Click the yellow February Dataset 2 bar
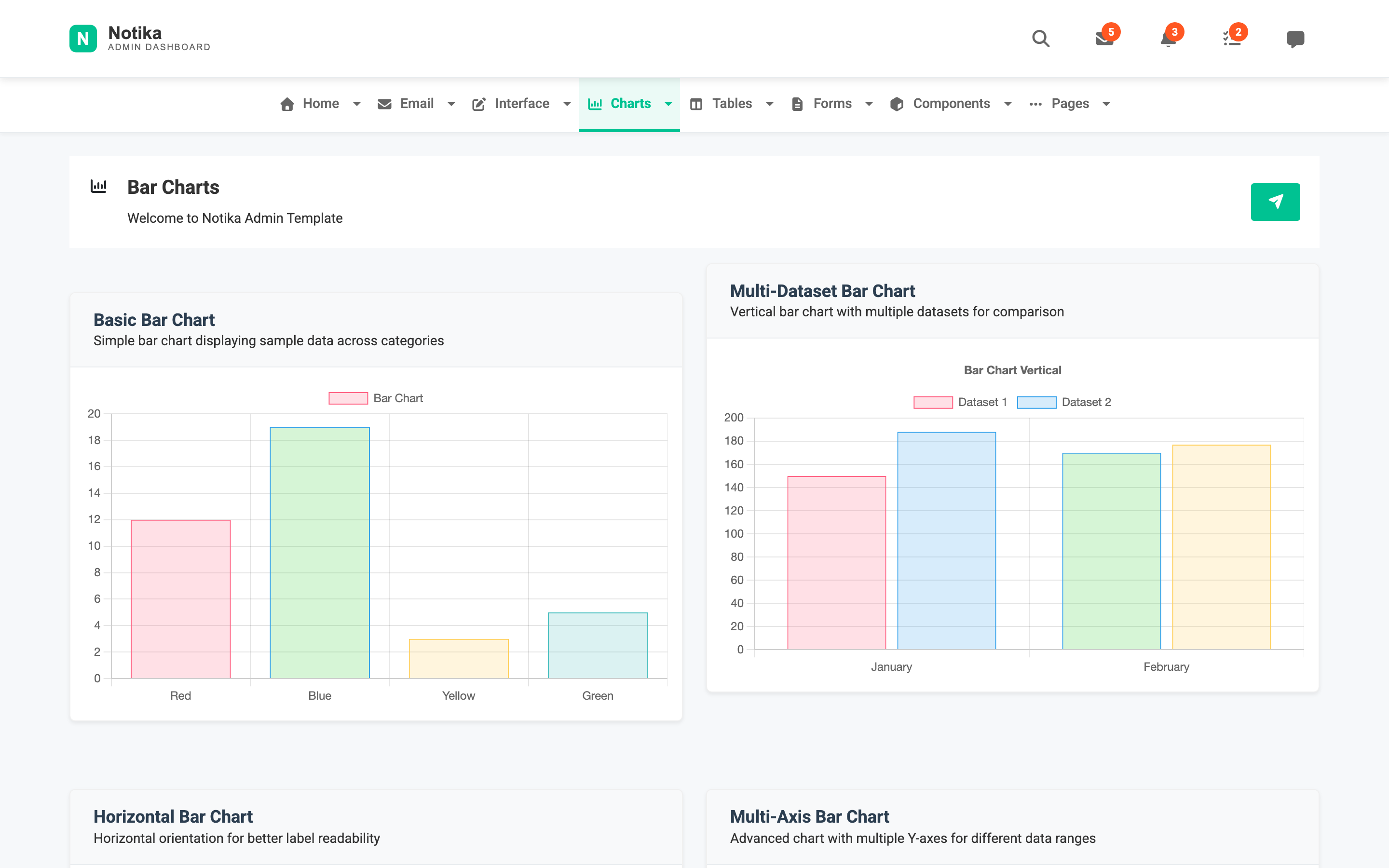The width and height of the screenshot is (1389, 868). [1221, 547]
